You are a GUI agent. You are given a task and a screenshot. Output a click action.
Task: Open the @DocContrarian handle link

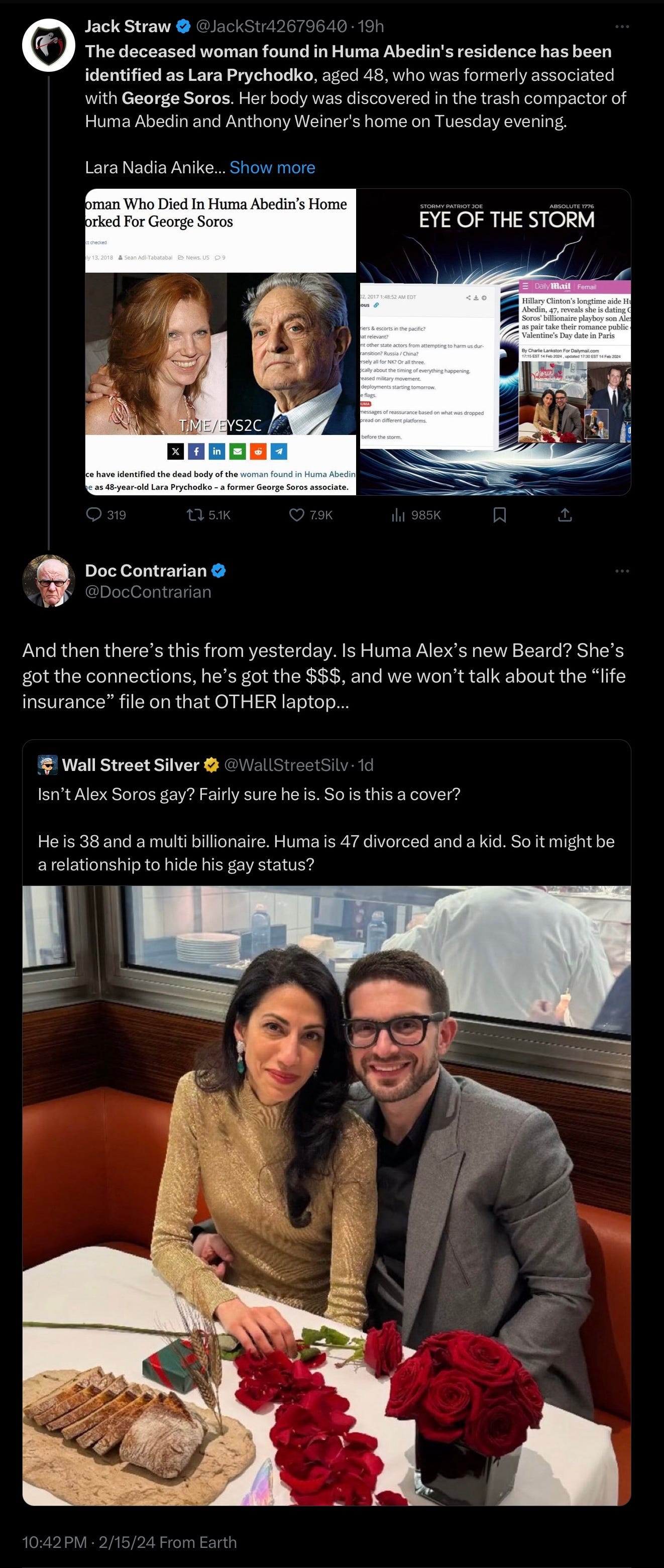tap(148, 592)
